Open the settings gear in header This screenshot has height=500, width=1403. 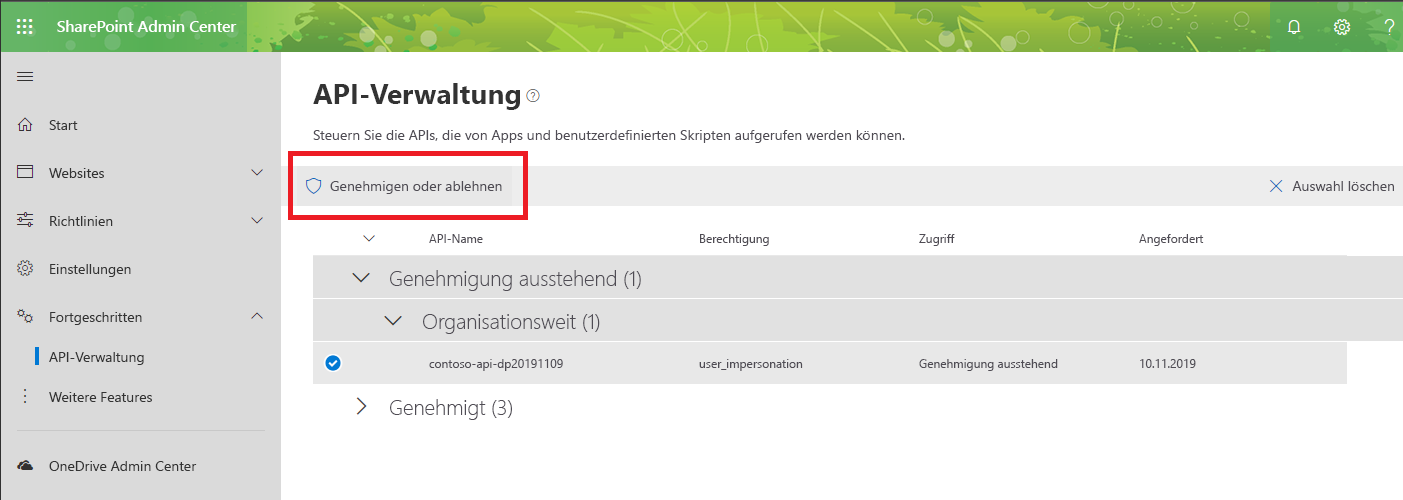pos(1342,27)
